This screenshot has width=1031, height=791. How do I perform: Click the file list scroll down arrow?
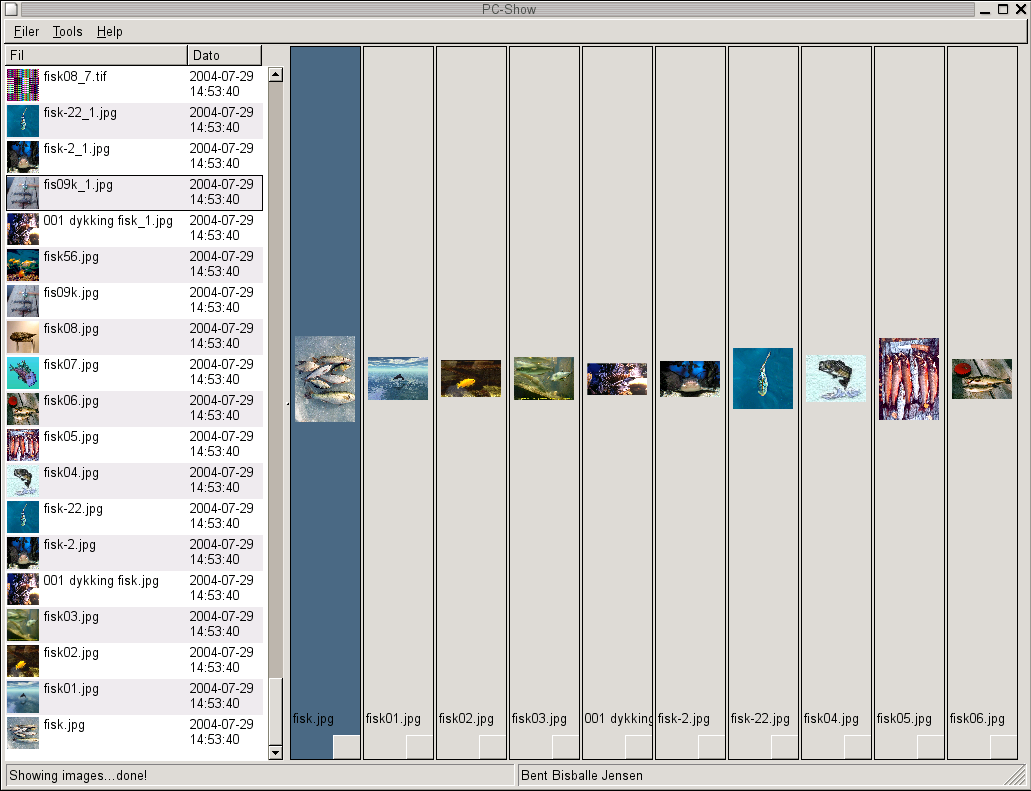(x=276, y=752)
